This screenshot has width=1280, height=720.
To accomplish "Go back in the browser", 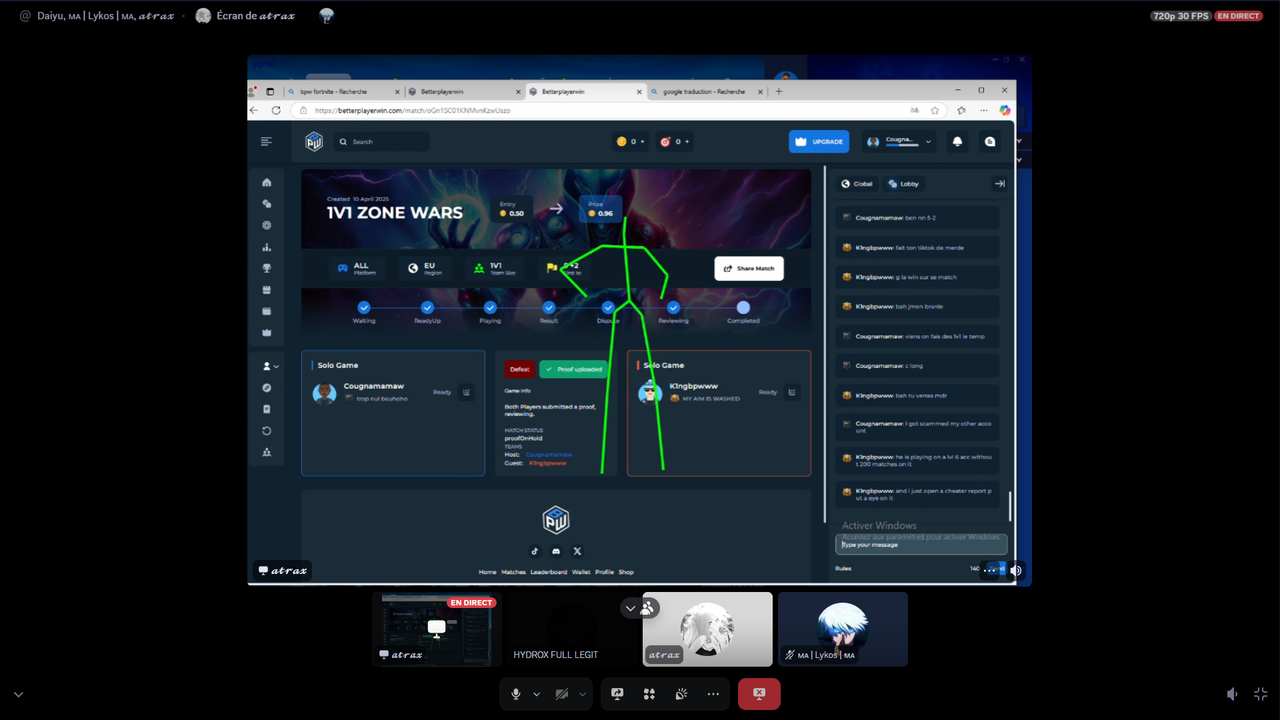I will [x=255, y=110].
